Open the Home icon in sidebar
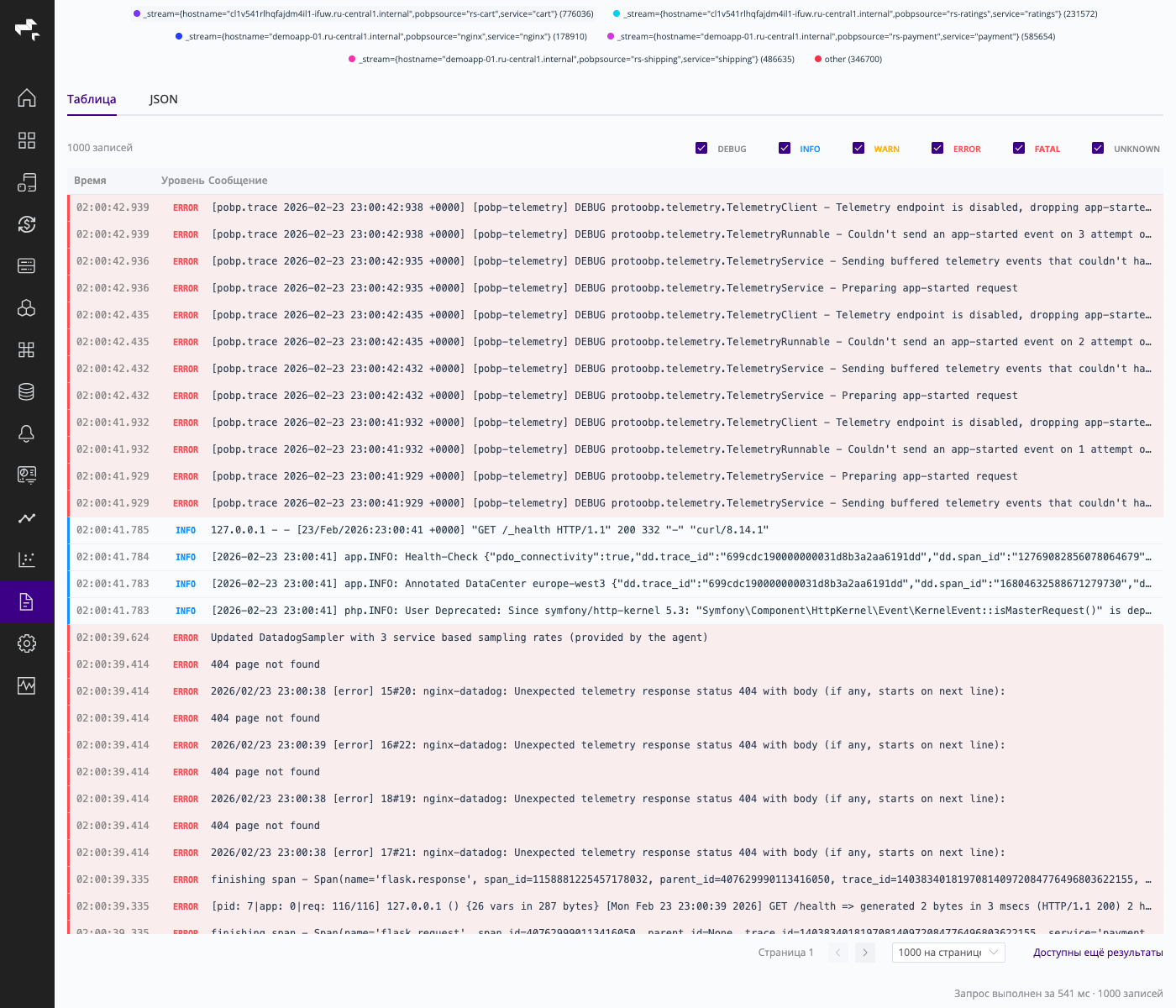Viewport: 1176px width, 1008px height. coord(27,97)
